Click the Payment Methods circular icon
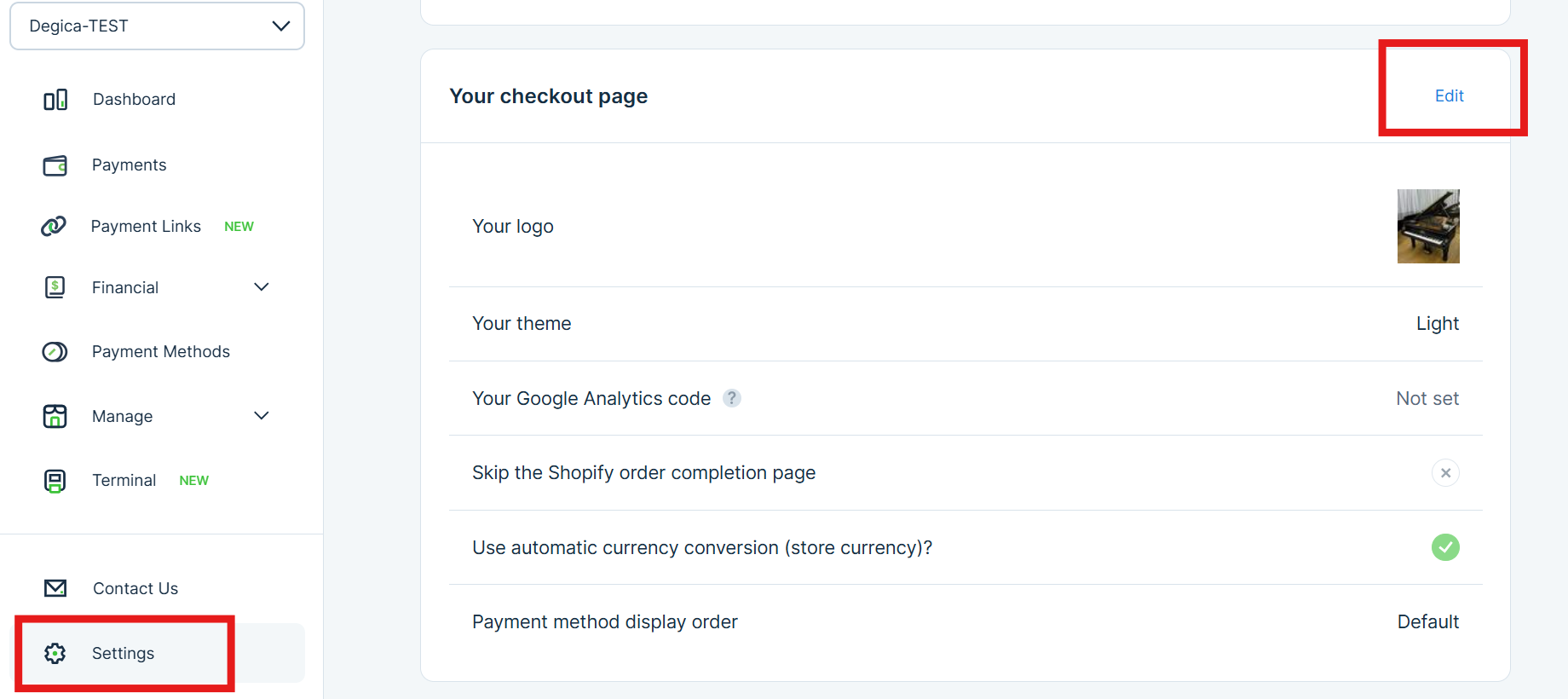The width and height of the screenshot is (1568, 699). coord(55,351)
